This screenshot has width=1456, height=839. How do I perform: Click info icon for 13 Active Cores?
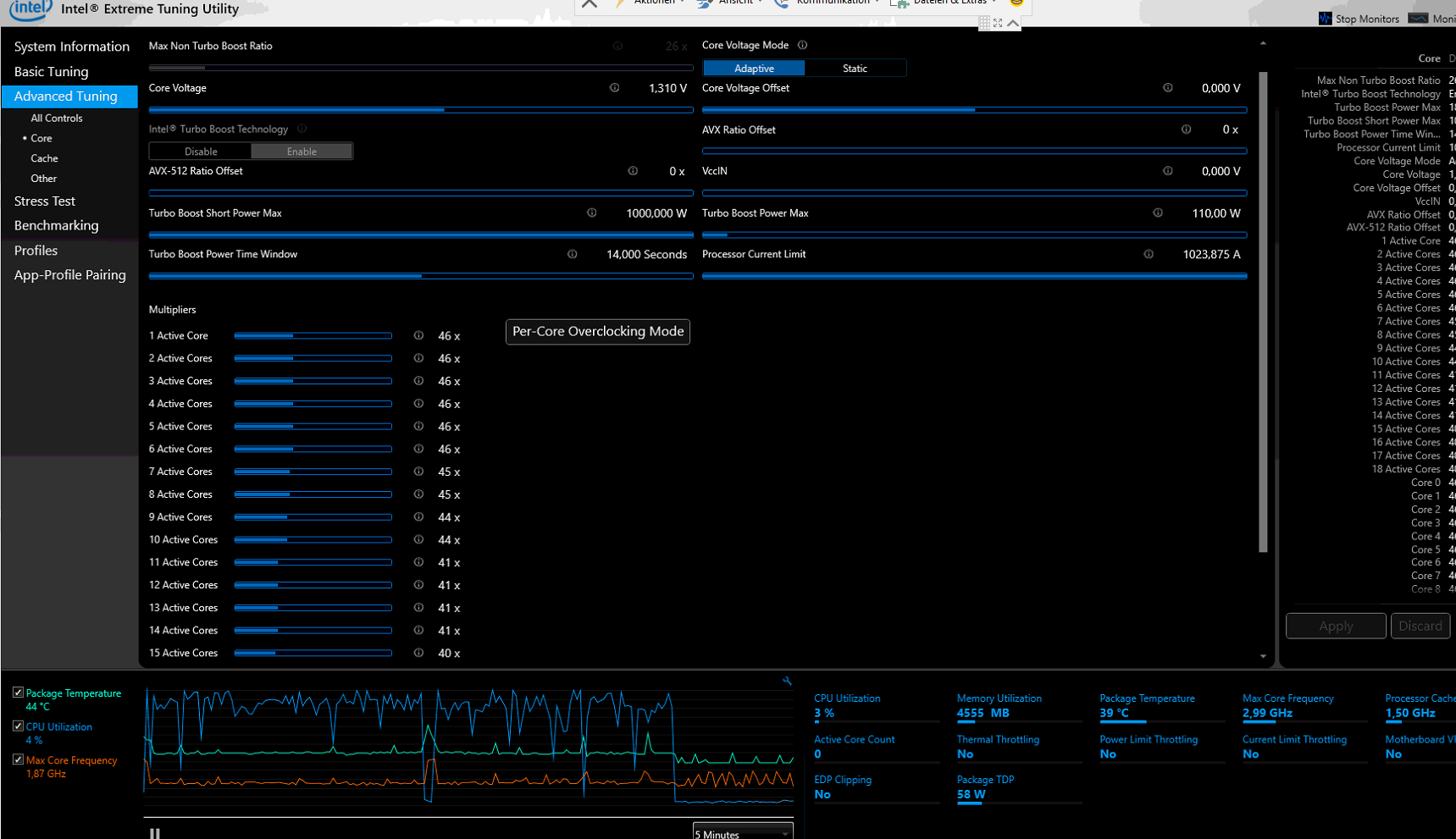click(x=418, y=608)
